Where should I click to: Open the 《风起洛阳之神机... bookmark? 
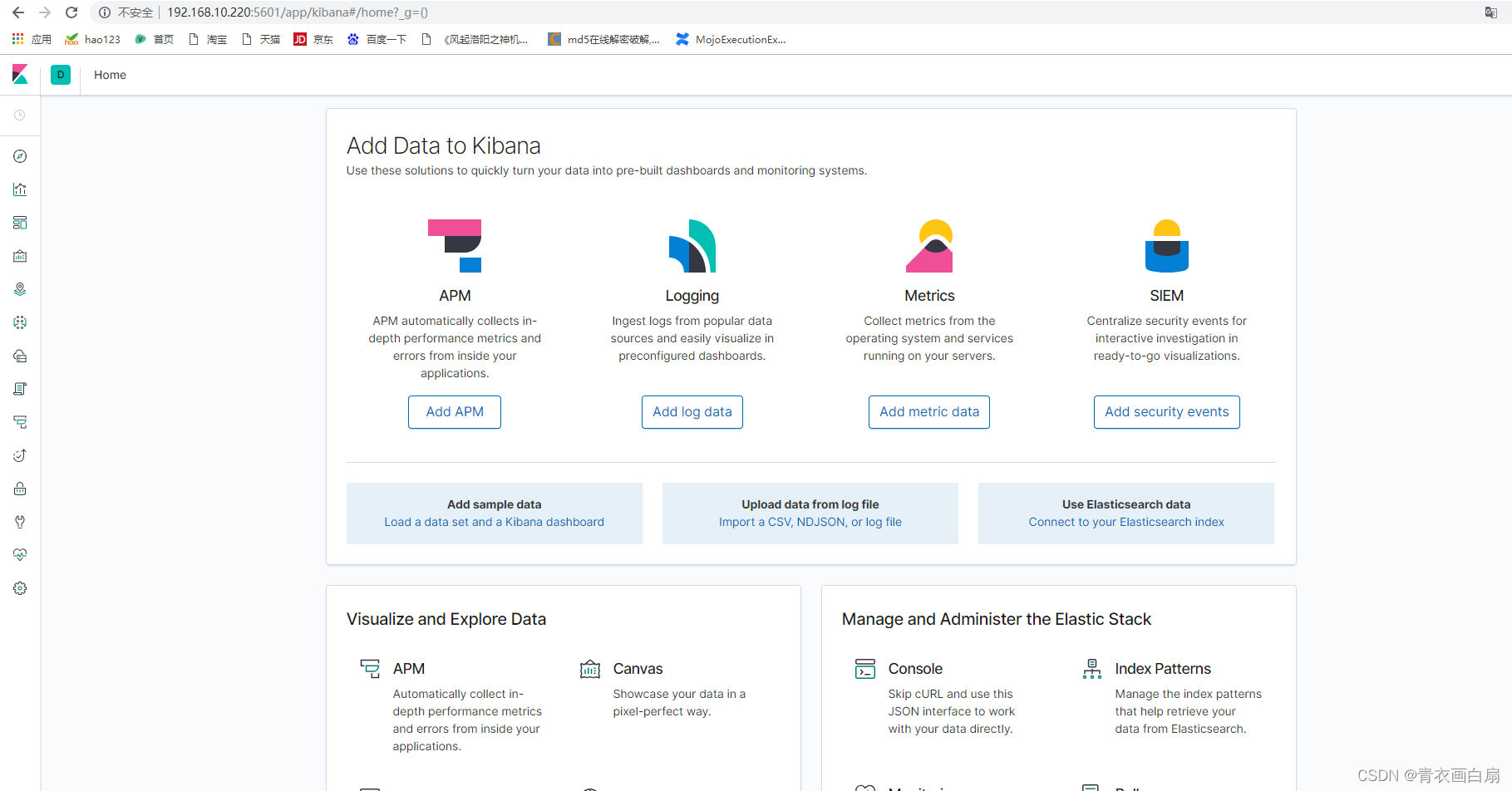[475, 39]
